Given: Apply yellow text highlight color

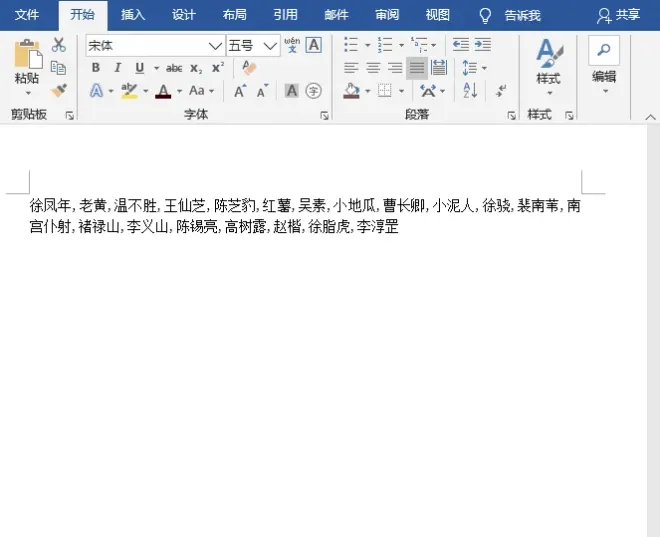Looking at the screenshot, I should (x=129, y=90).
